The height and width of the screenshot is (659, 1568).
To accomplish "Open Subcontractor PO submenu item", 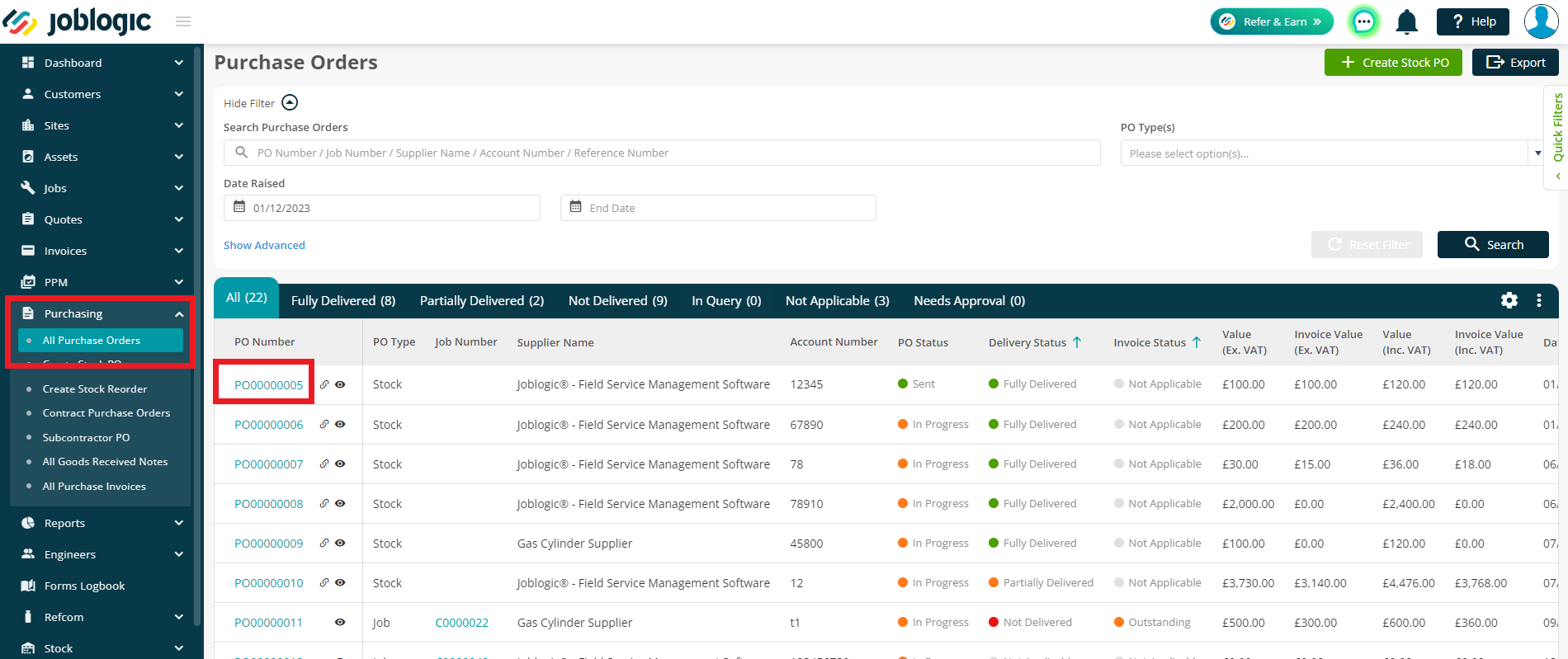I will pos(86,438).
